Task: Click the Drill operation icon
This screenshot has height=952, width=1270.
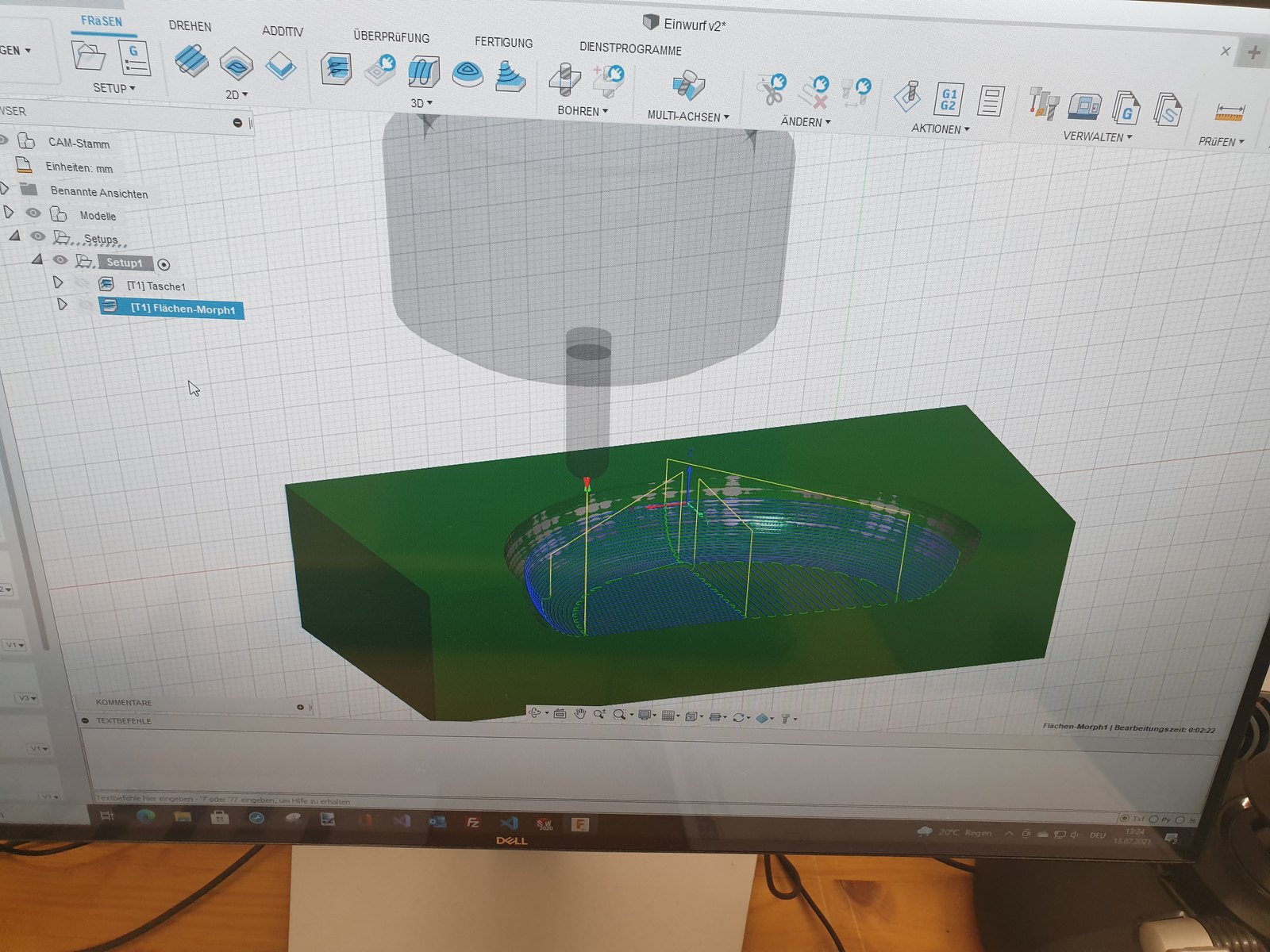Action: pos(564,79)
